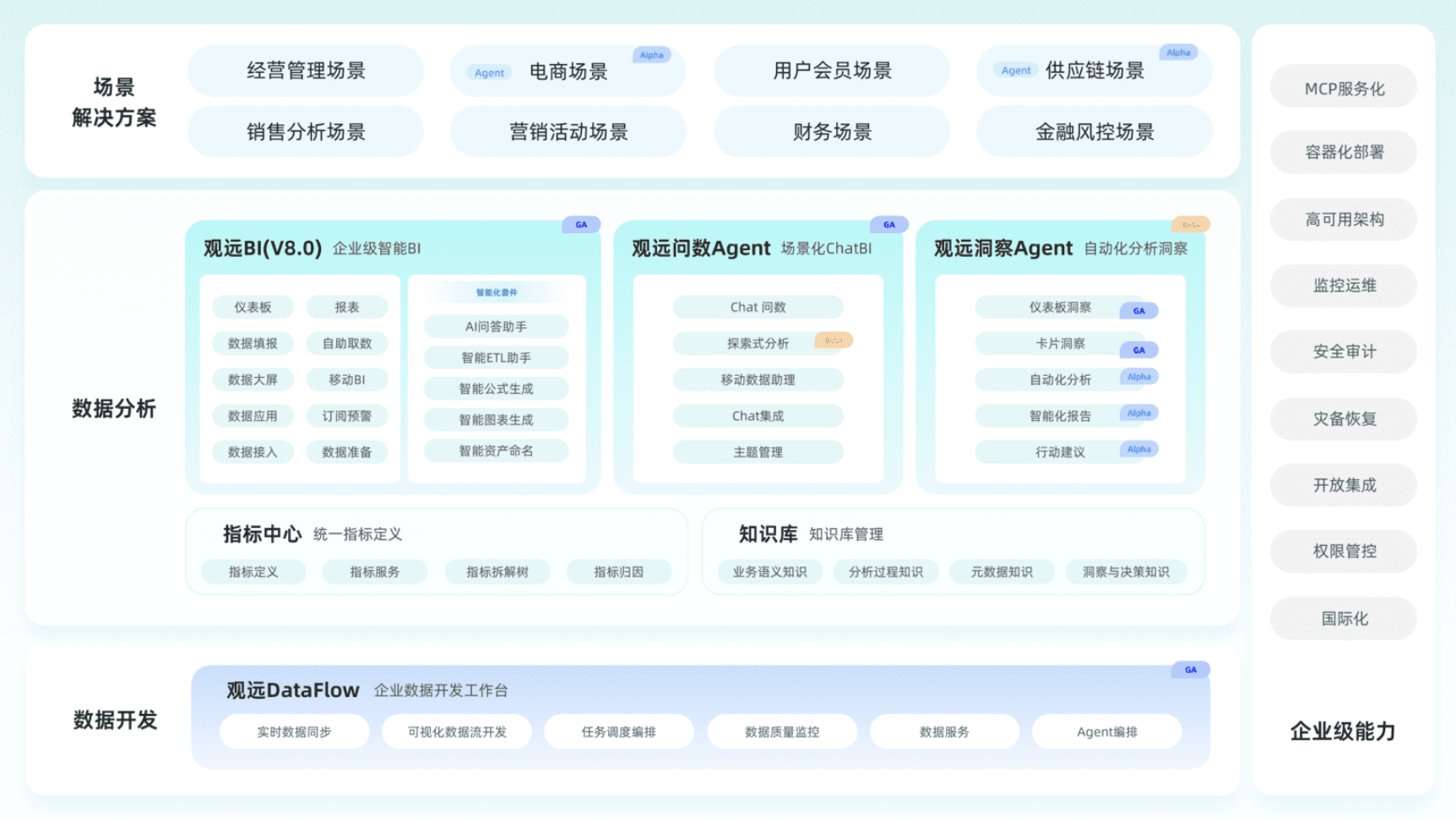This screenshot has height=818, width=1456.
Task: Click the 容器化部署 capability pill
Action: coord(1344,152)
